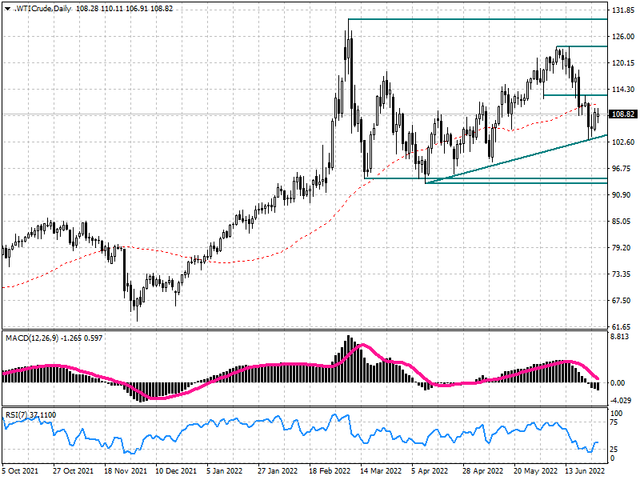
Task: Click the 126.00 price axis label
Action: (623, 37)
